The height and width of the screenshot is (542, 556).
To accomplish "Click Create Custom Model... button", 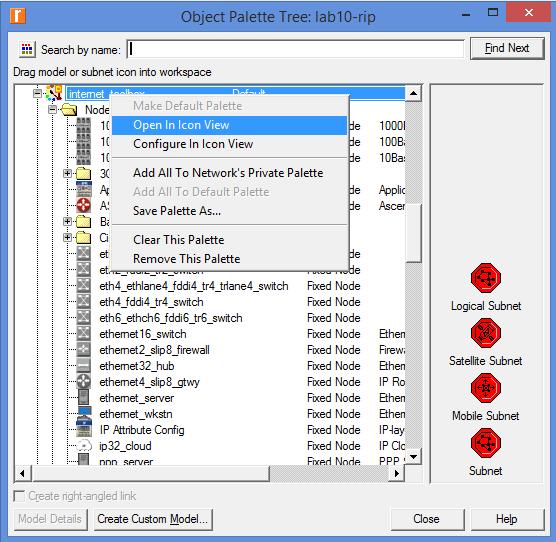I will pos(153,519).
